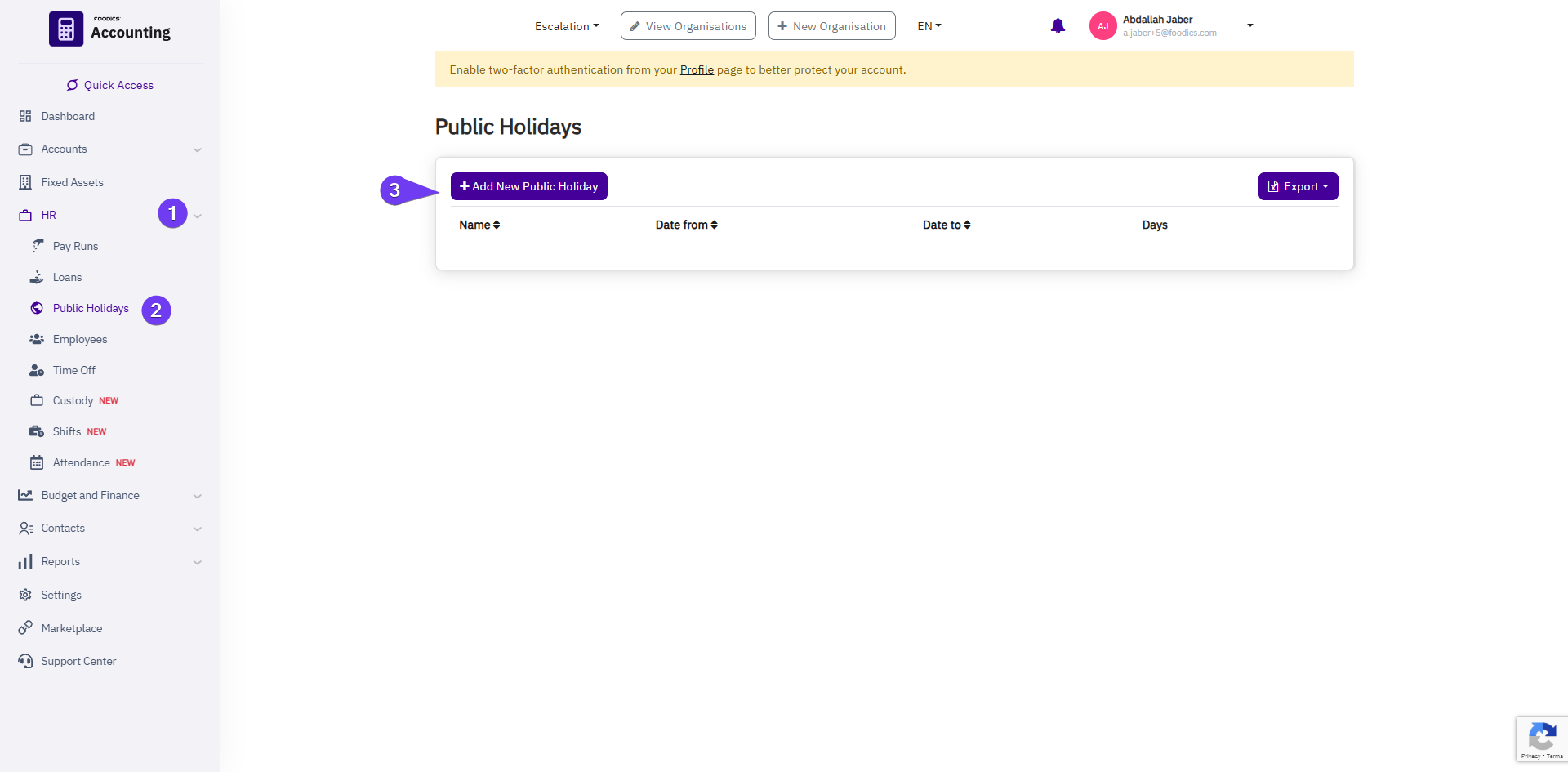Screen dimensions: 1568x772
Task: Click the AJ user avatar
Action: click(x=1102, y=26)
